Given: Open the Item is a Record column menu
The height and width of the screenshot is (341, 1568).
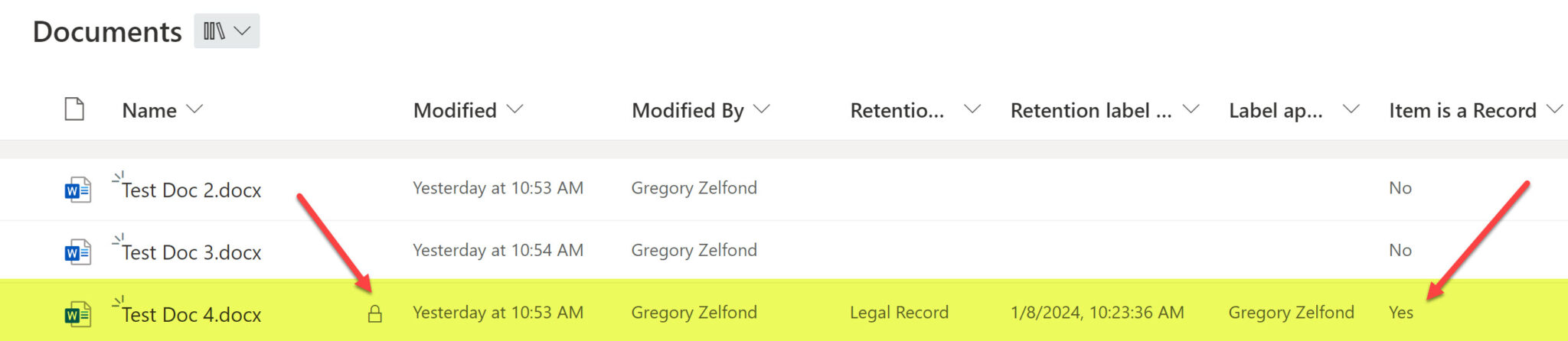Looking at the screenshot, I should tap(1554, 109).
